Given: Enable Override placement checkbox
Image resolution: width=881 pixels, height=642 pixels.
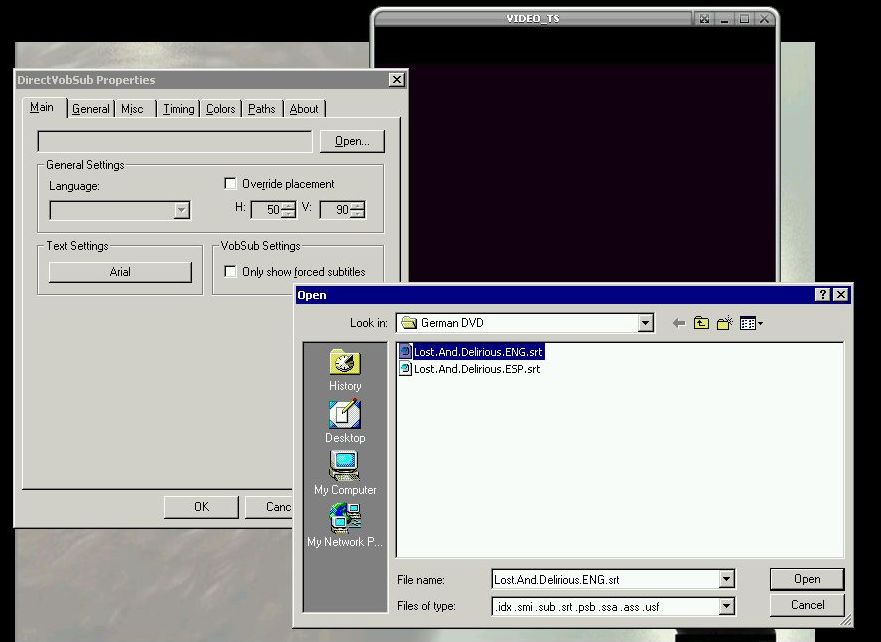Looking at the screenshot, I should coord(231,184).
